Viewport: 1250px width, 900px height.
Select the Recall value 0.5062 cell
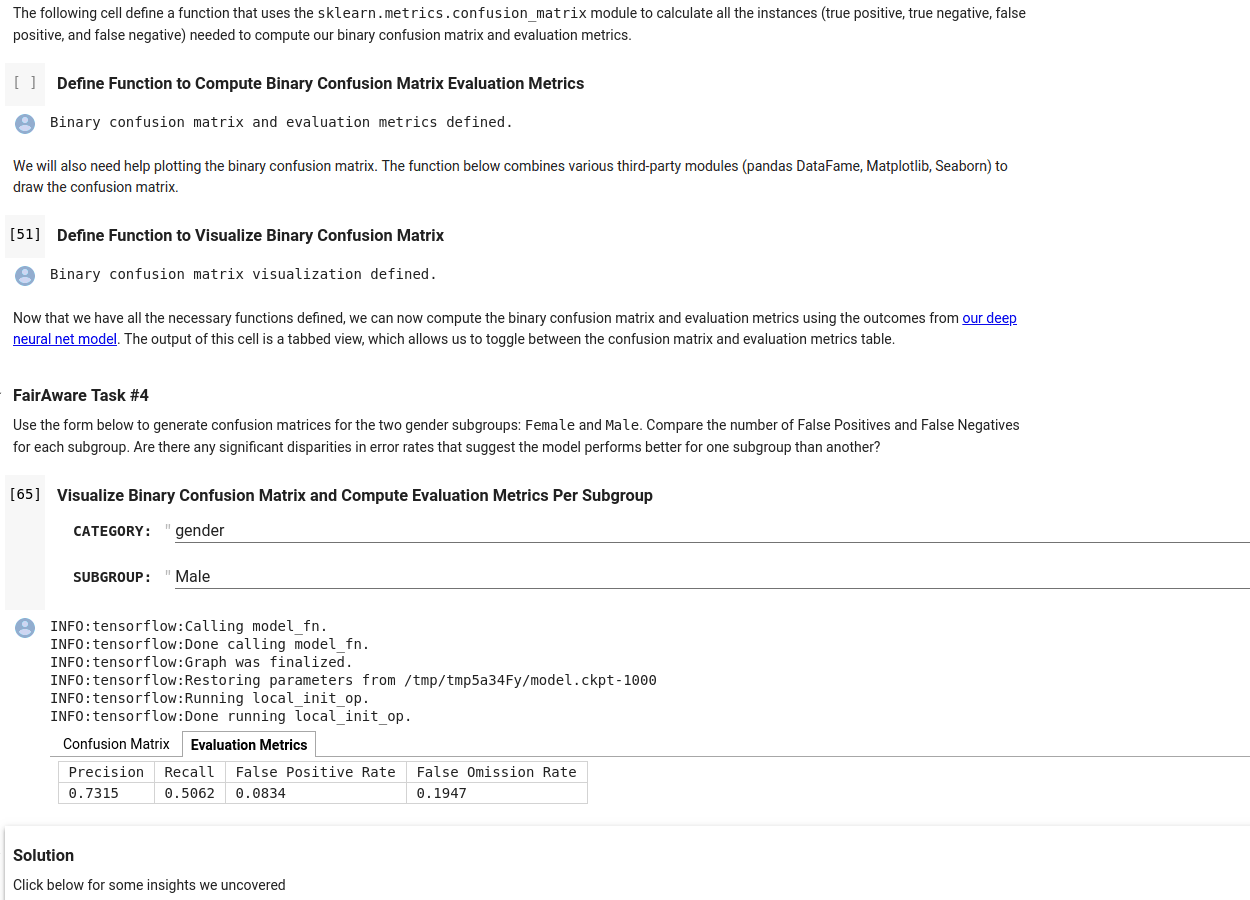(x=189, y=793)
